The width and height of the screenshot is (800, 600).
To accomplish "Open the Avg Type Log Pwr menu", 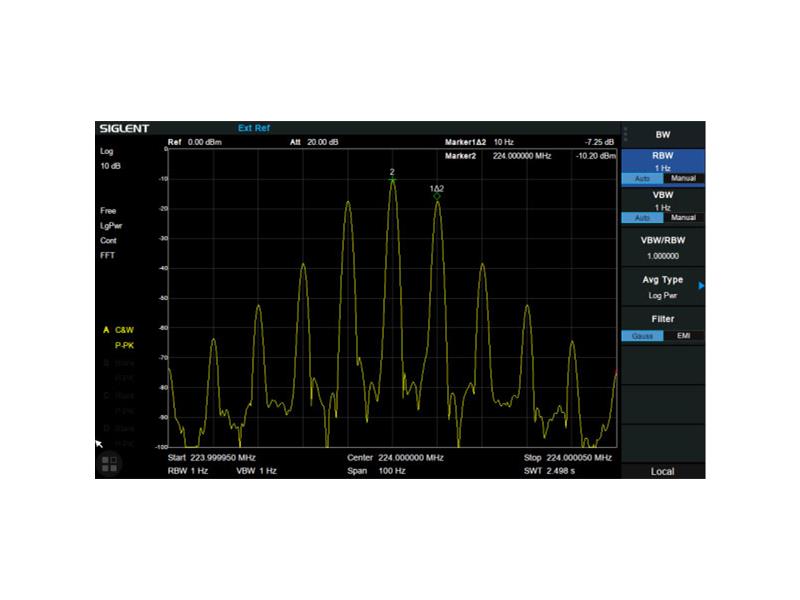I will [x=662, y=287].
